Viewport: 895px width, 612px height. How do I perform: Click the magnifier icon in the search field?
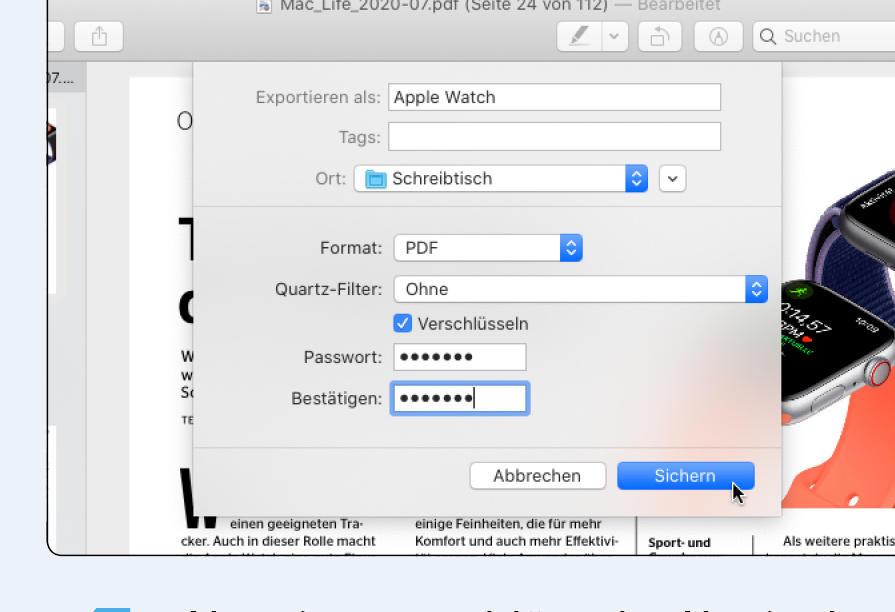click(768, 37)
